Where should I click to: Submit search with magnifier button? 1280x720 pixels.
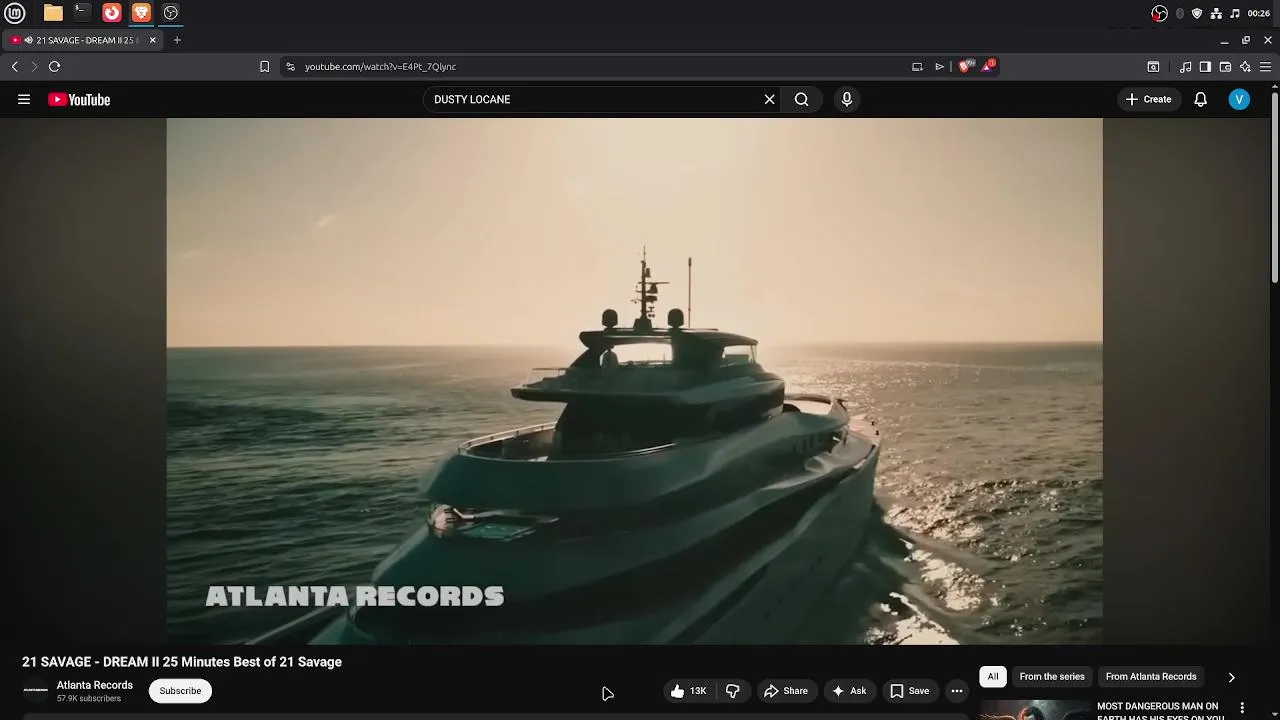[x=801, y=99]
